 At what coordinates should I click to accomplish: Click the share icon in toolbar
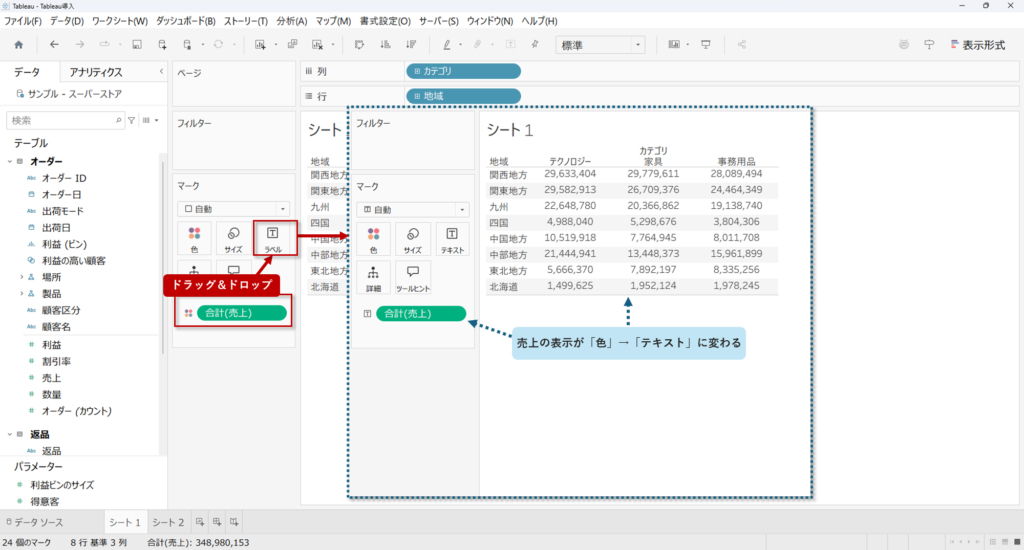point(742,45)
